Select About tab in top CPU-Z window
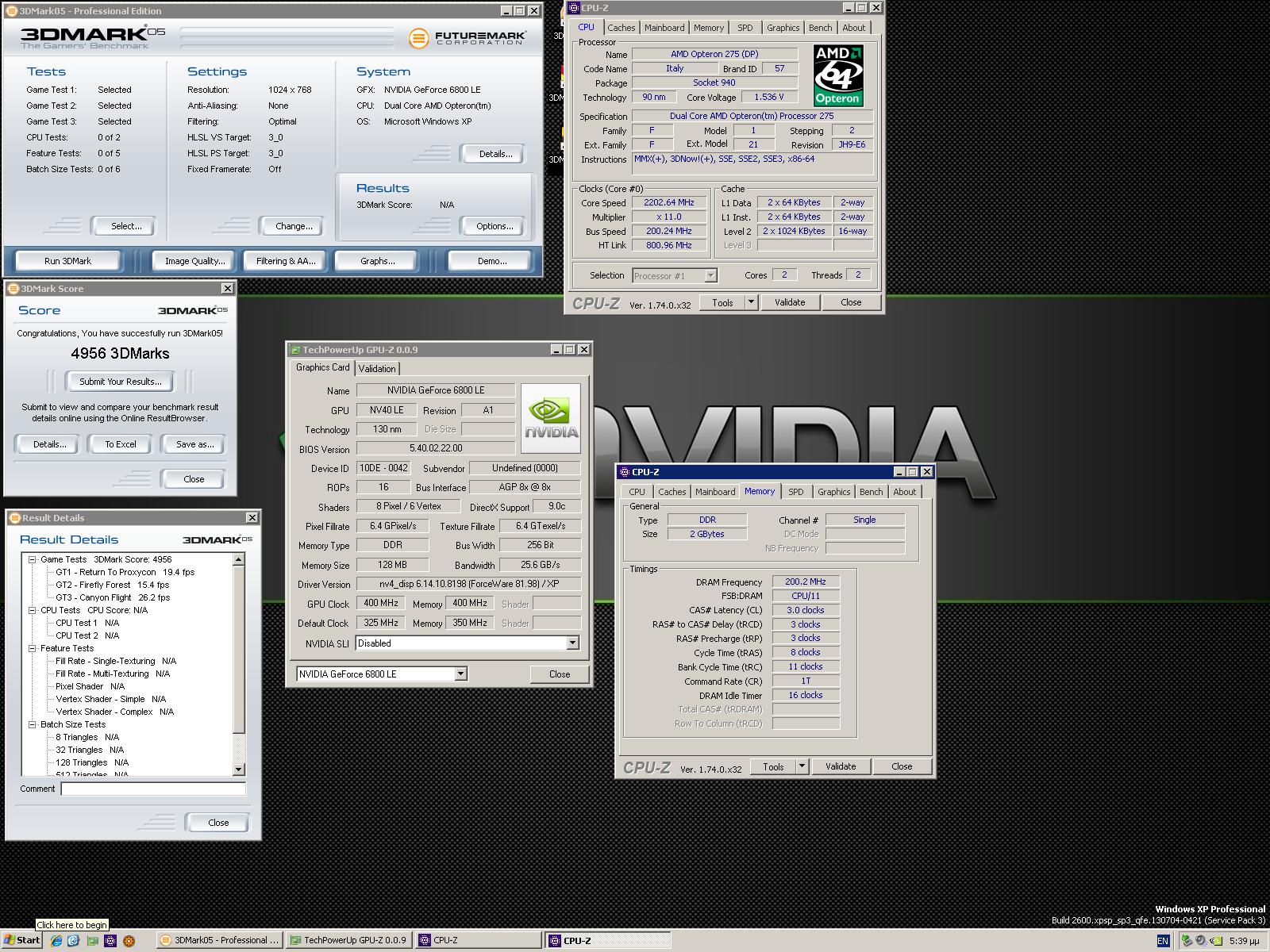 click(854, 28)
